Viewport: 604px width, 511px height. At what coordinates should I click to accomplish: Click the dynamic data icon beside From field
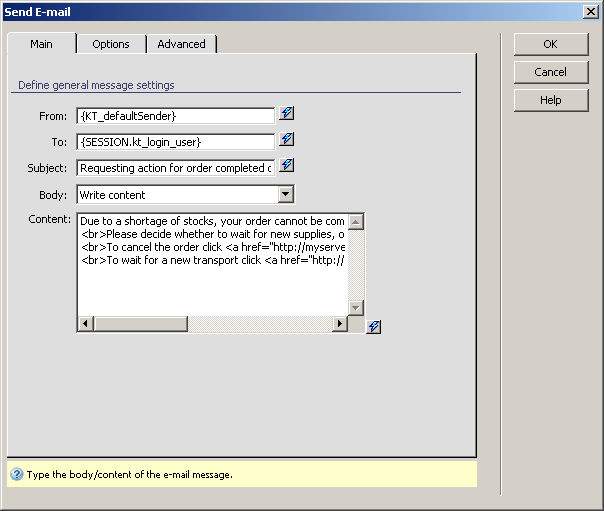pos(287,114)
